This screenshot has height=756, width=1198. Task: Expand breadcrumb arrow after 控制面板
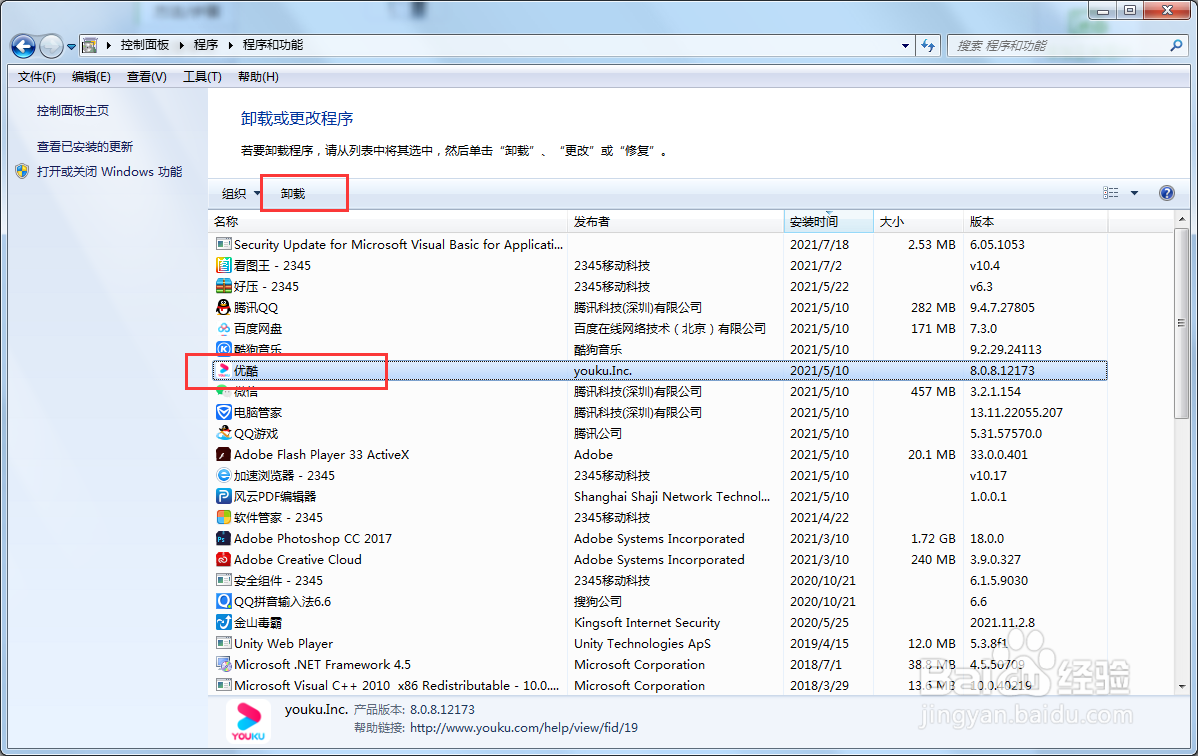[x=182, y=45]
